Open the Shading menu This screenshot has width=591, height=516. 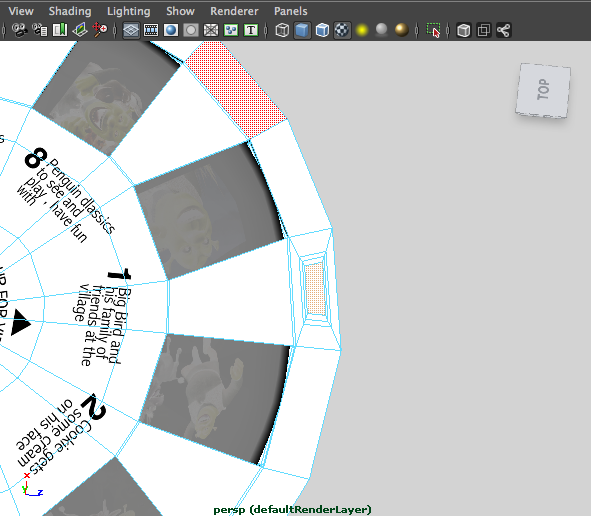click(x=70, y=11)
